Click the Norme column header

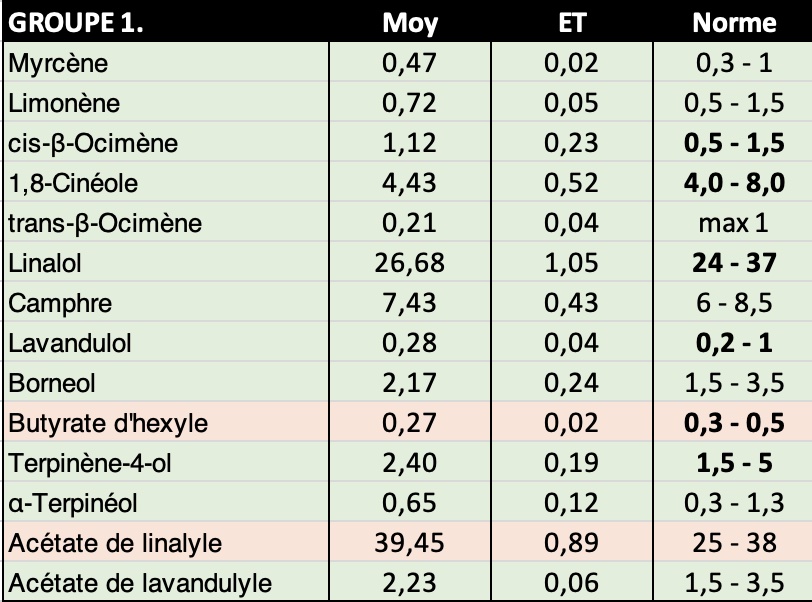[x=733, y=22]
